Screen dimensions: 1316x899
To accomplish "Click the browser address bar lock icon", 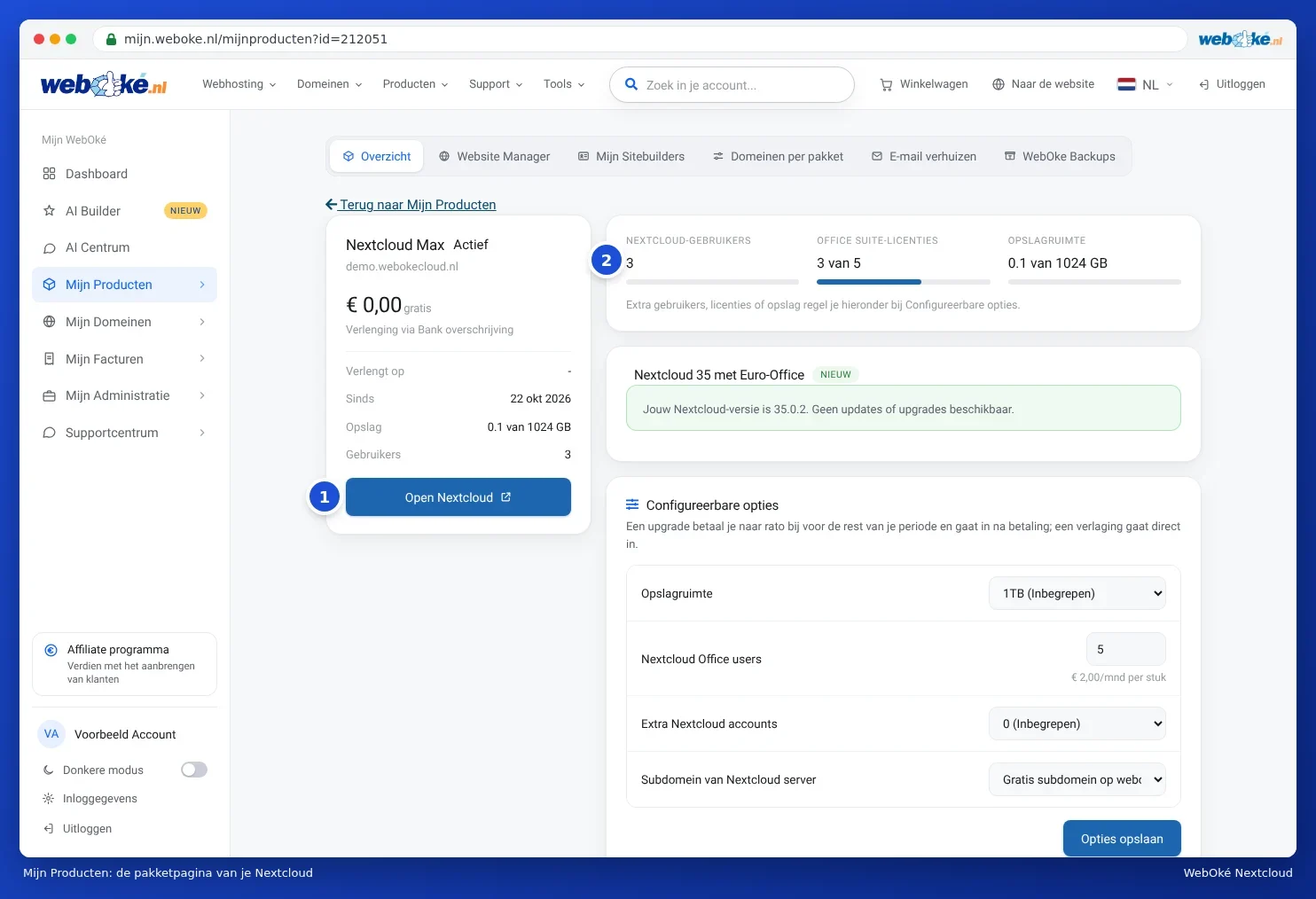I will tap(111, 39).
